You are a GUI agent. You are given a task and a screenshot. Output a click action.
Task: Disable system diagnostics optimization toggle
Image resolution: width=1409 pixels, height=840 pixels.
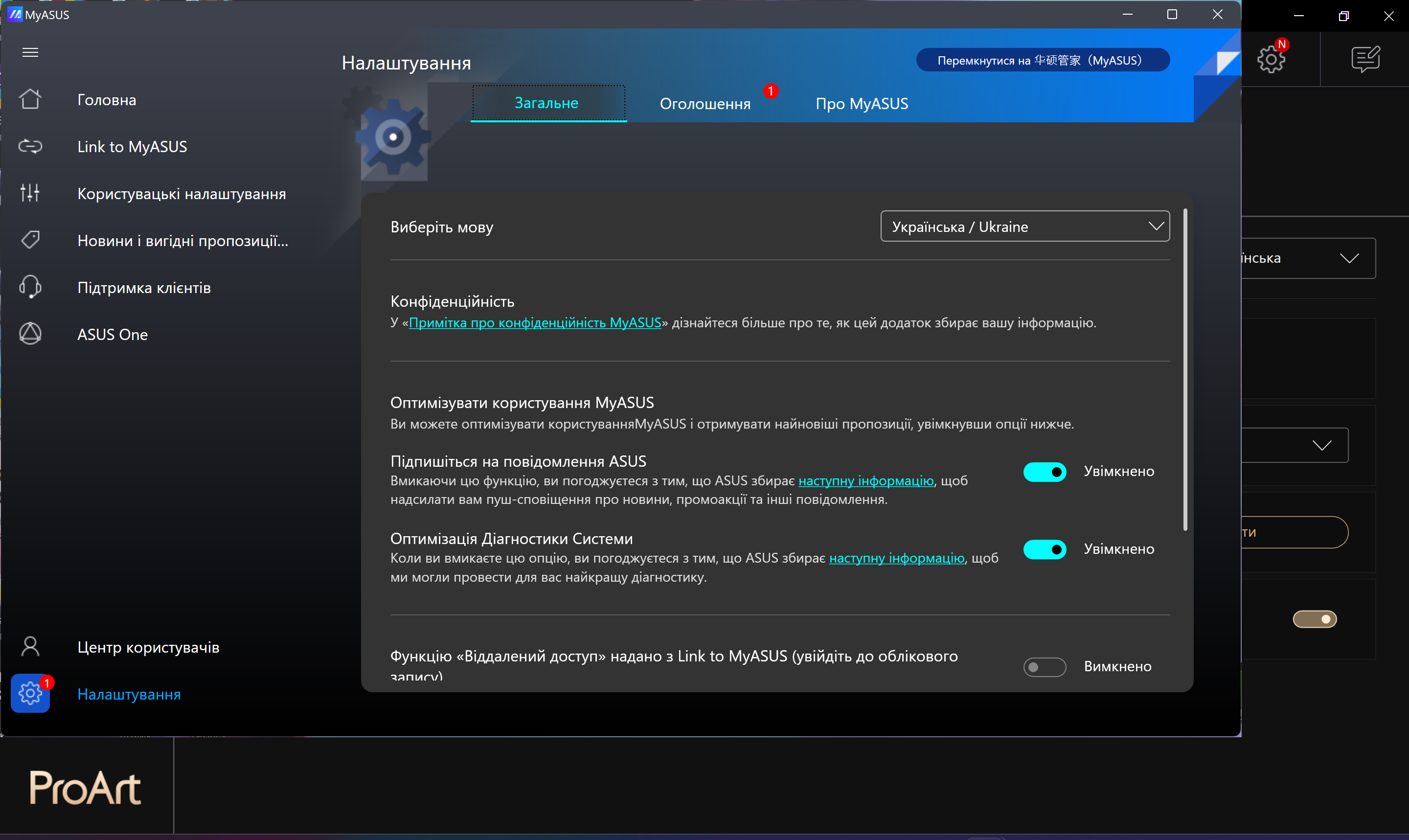pos(1044,549)
